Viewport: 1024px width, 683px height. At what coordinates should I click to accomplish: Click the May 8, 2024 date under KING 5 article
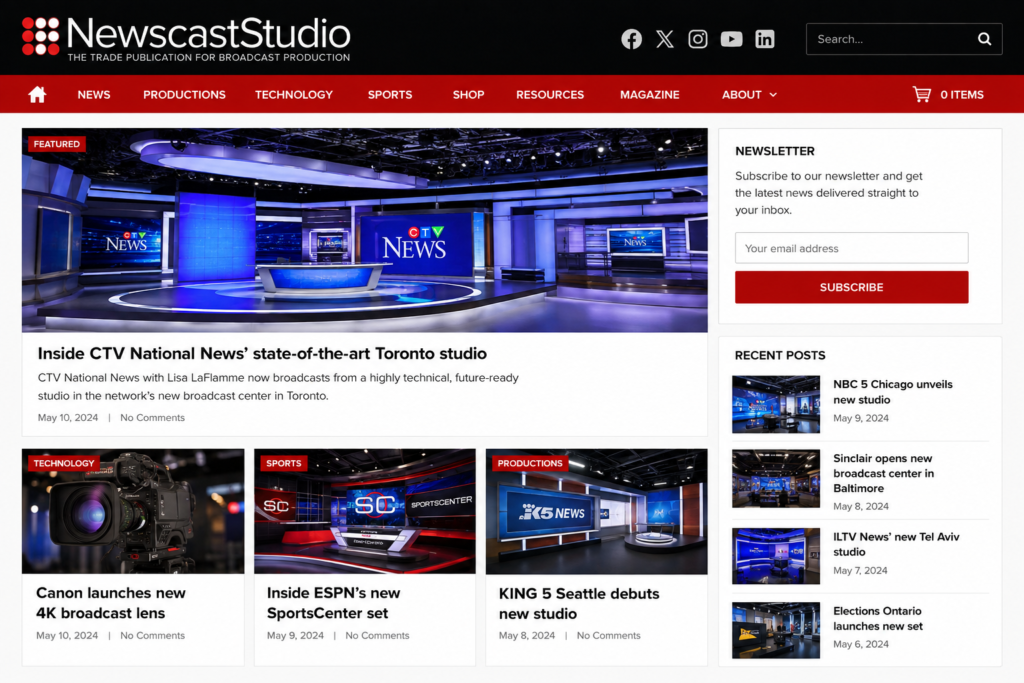pyautogui.click(x=527, y=635)
